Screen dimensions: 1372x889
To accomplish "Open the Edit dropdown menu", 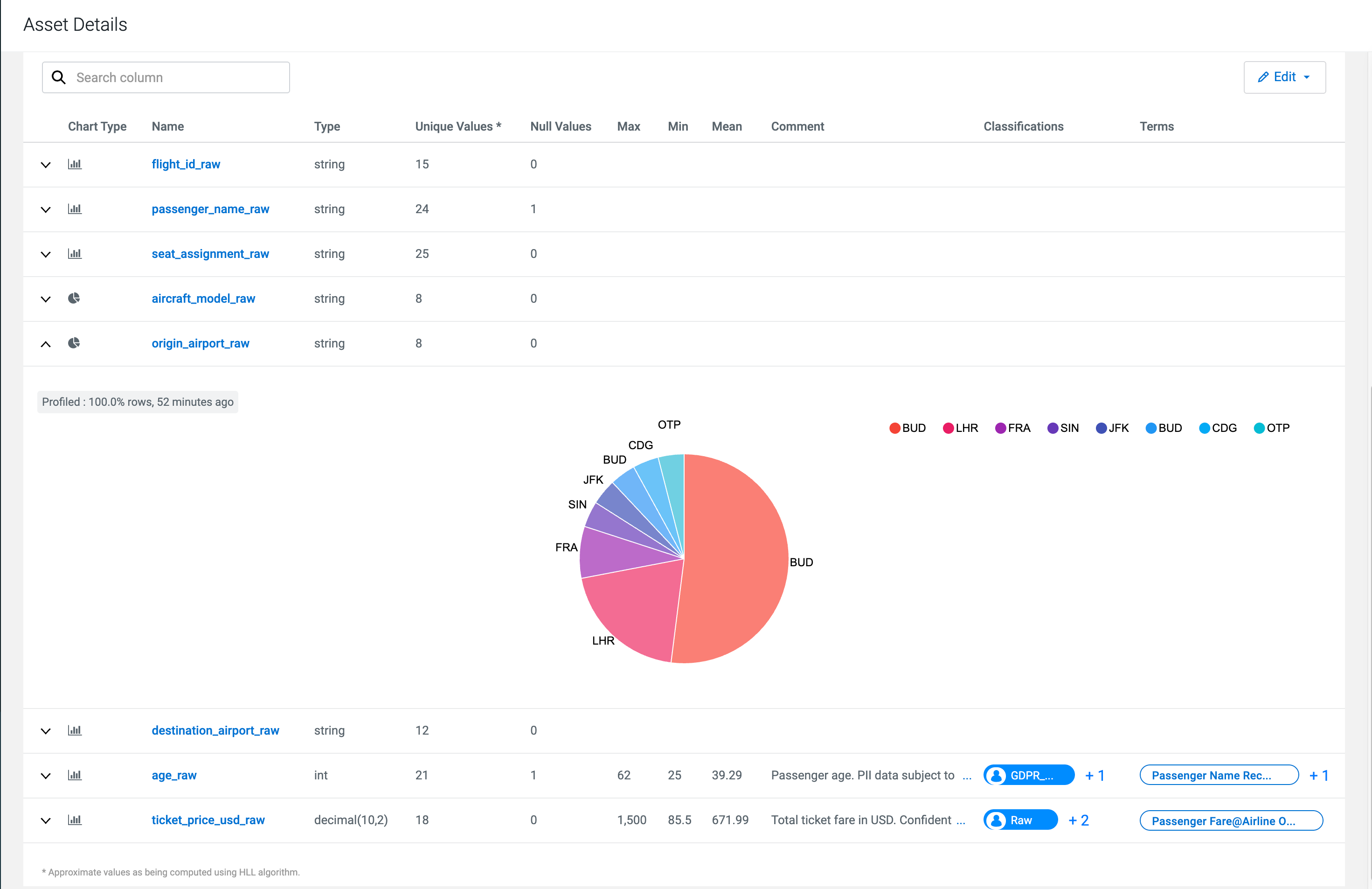I will pyautogui.click(x=1284, y=77).
